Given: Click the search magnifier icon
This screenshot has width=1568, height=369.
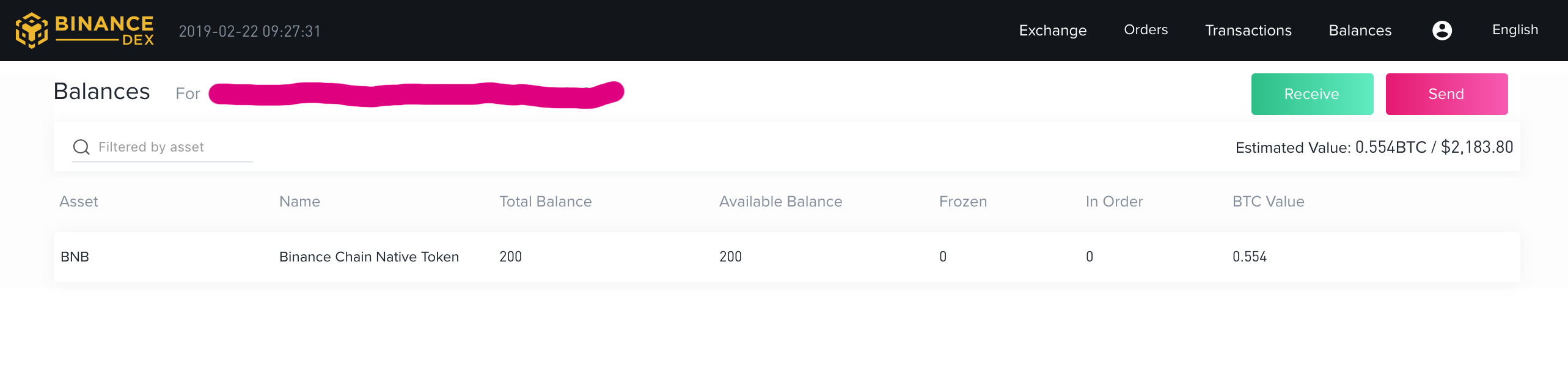Looking at the screenshot, I should (81, 147).
